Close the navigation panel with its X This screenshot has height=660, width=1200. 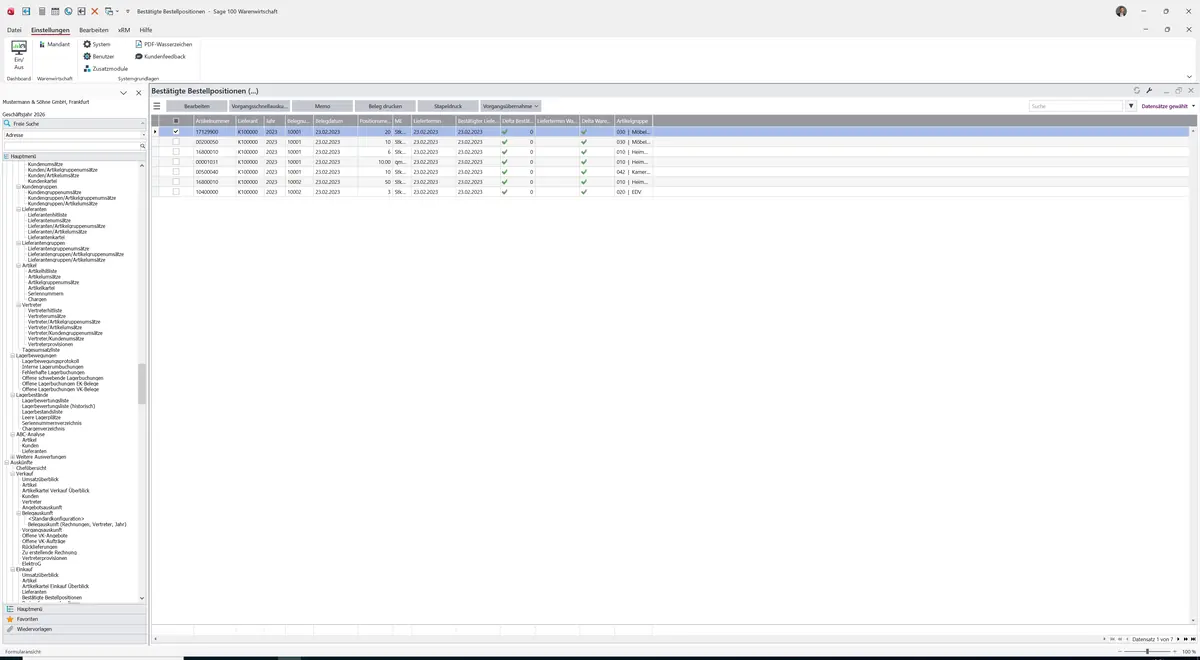tap(138, 93)
